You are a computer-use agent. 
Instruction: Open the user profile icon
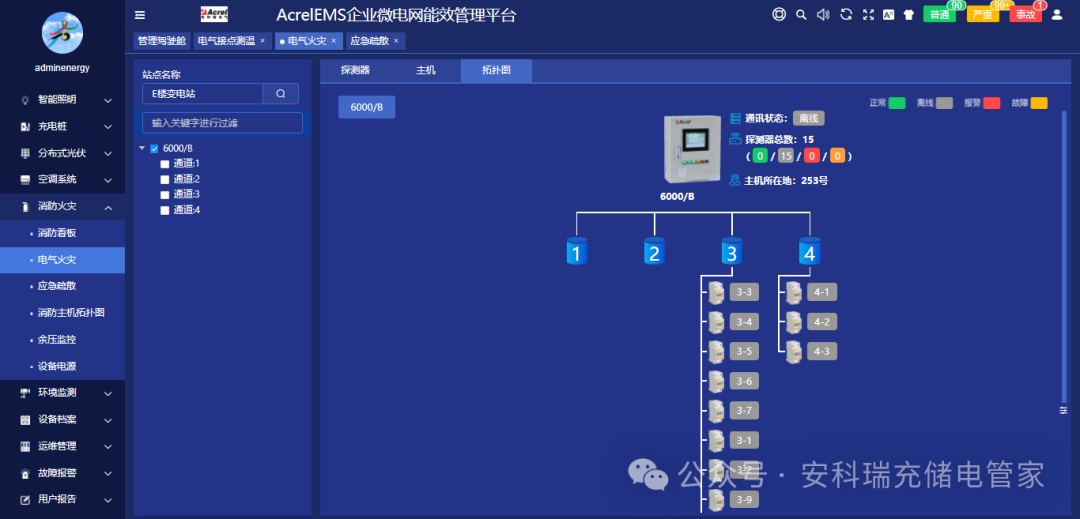pyautogui.click(x=1057, y=14)
